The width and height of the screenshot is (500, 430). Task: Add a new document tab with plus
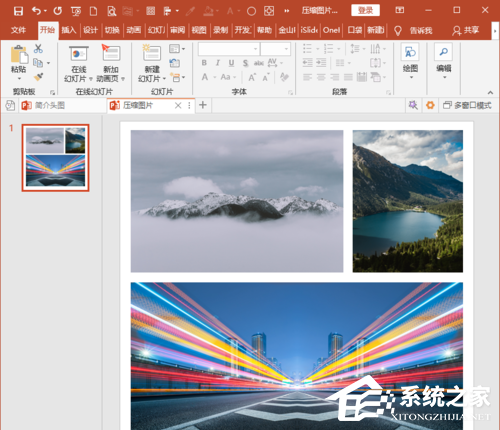pyautogui.click(x=203, y=105)
